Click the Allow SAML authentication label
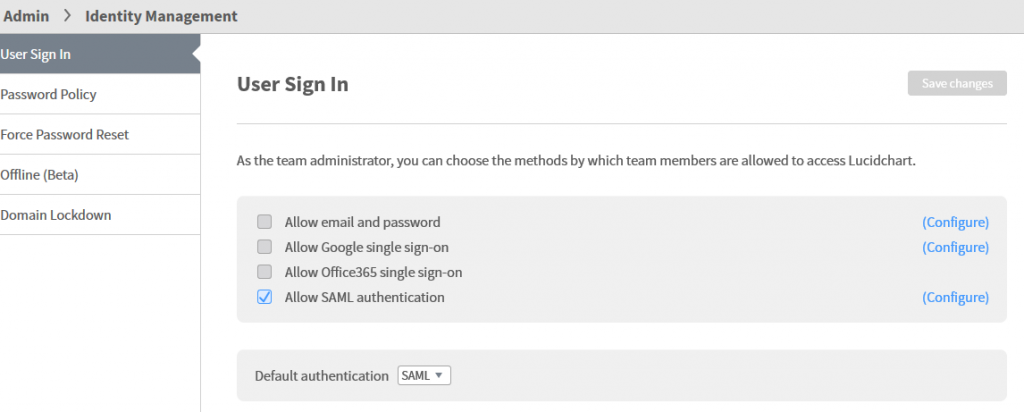Screen dimensions: 1024x412 pyautogui.click(x=364, y=297)
